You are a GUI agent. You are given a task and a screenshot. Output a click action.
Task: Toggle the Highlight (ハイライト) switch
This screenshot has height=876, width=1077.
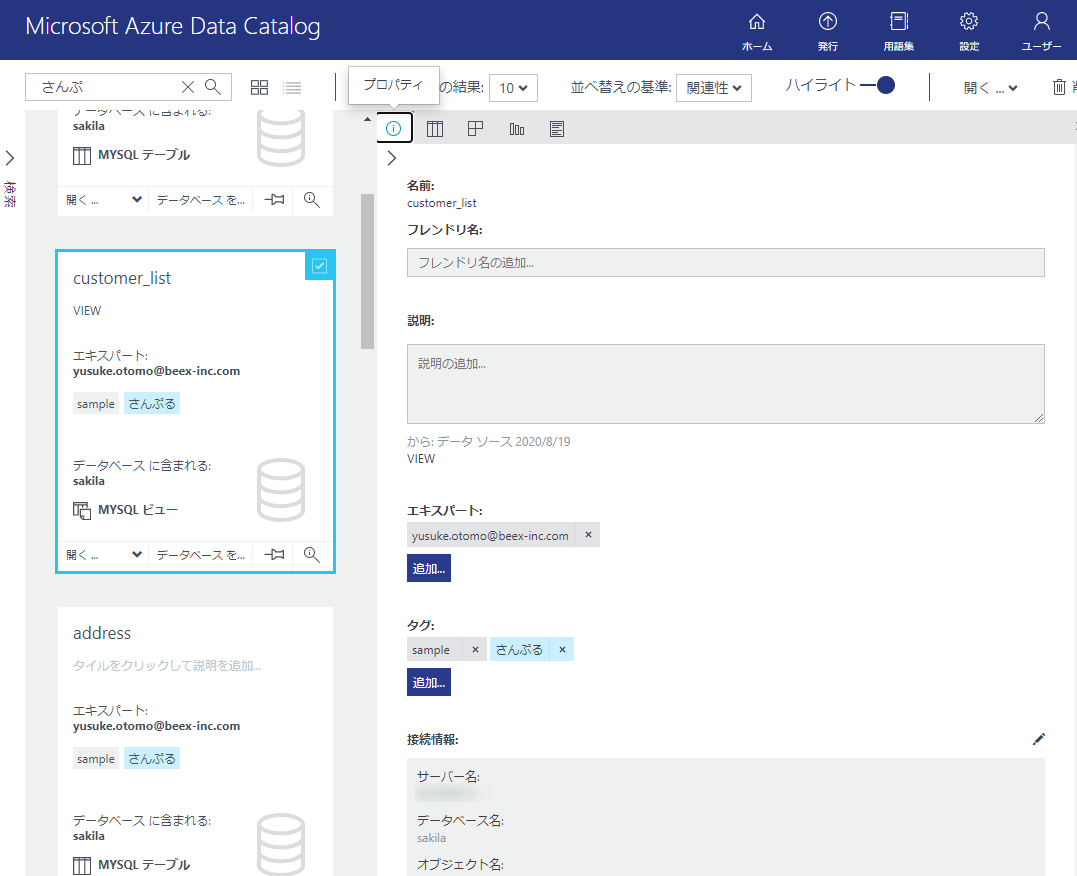click(877, 85)
